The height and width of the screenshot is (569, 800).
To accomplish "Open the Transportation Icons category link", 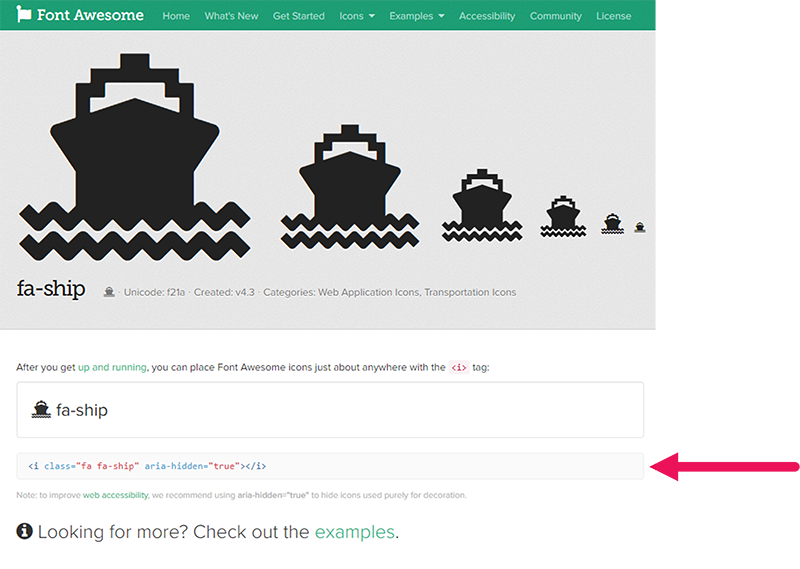I will point(470,292).
